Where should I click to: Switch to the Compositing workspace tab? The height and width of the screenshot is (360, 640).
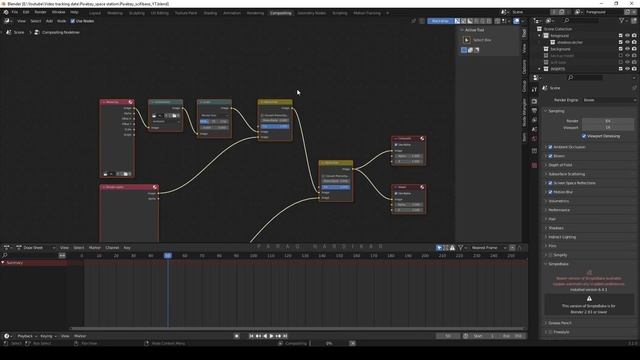pos(281,13)
